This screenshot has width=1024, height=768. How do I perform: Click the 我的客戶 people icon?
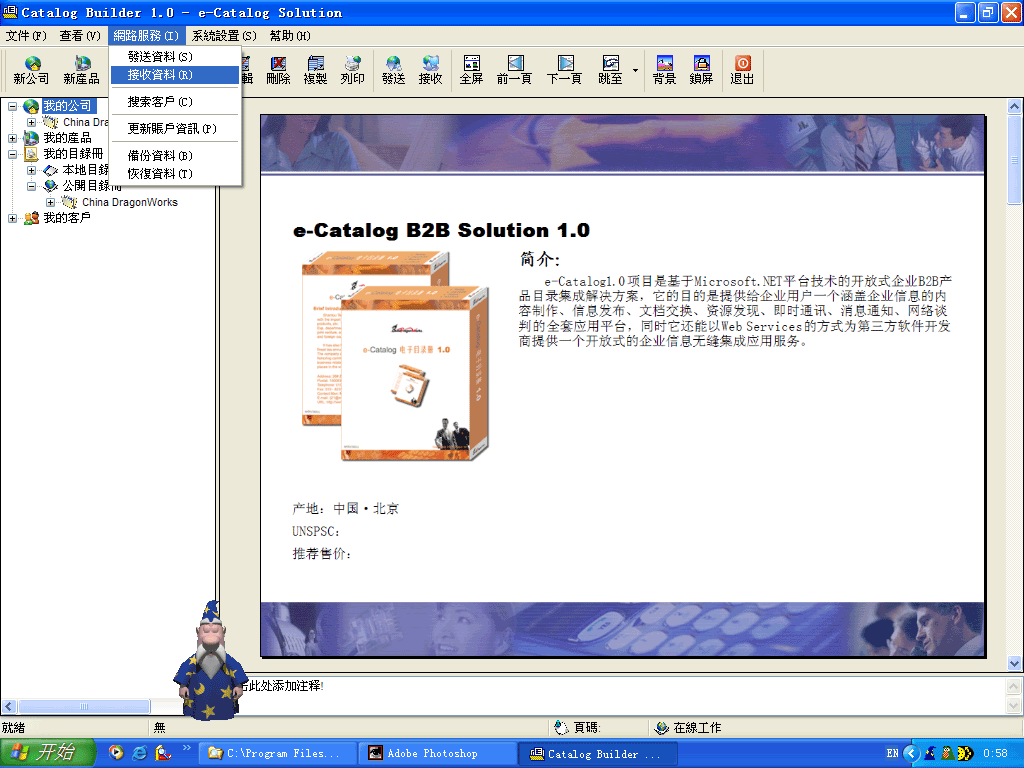31,218
